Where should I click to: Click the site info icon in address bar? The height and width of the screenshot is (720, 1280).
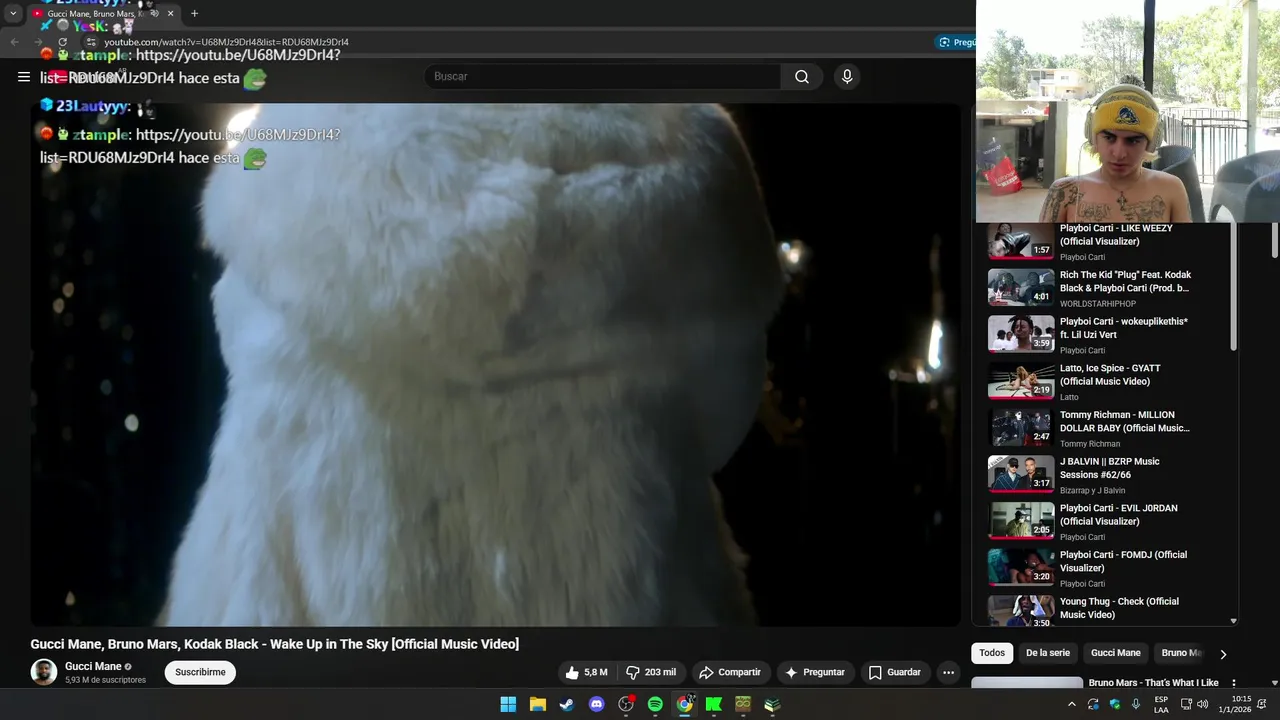click(x=91, y=42)
